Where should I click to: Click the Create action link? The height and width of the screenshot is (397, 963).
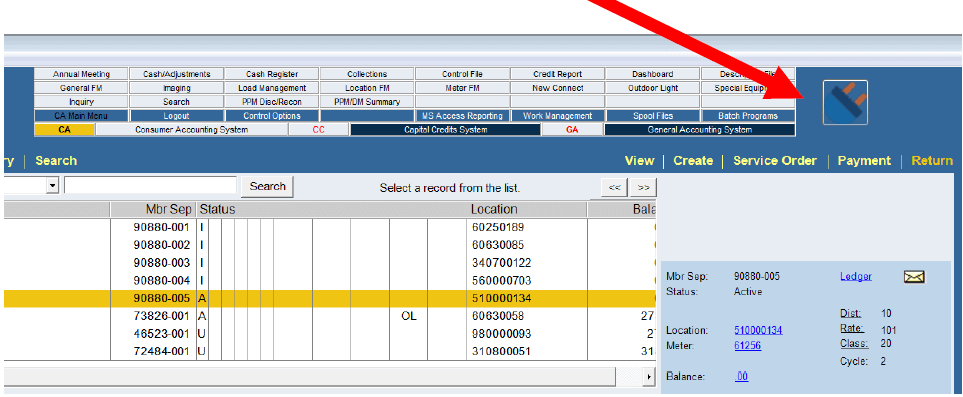693,161
